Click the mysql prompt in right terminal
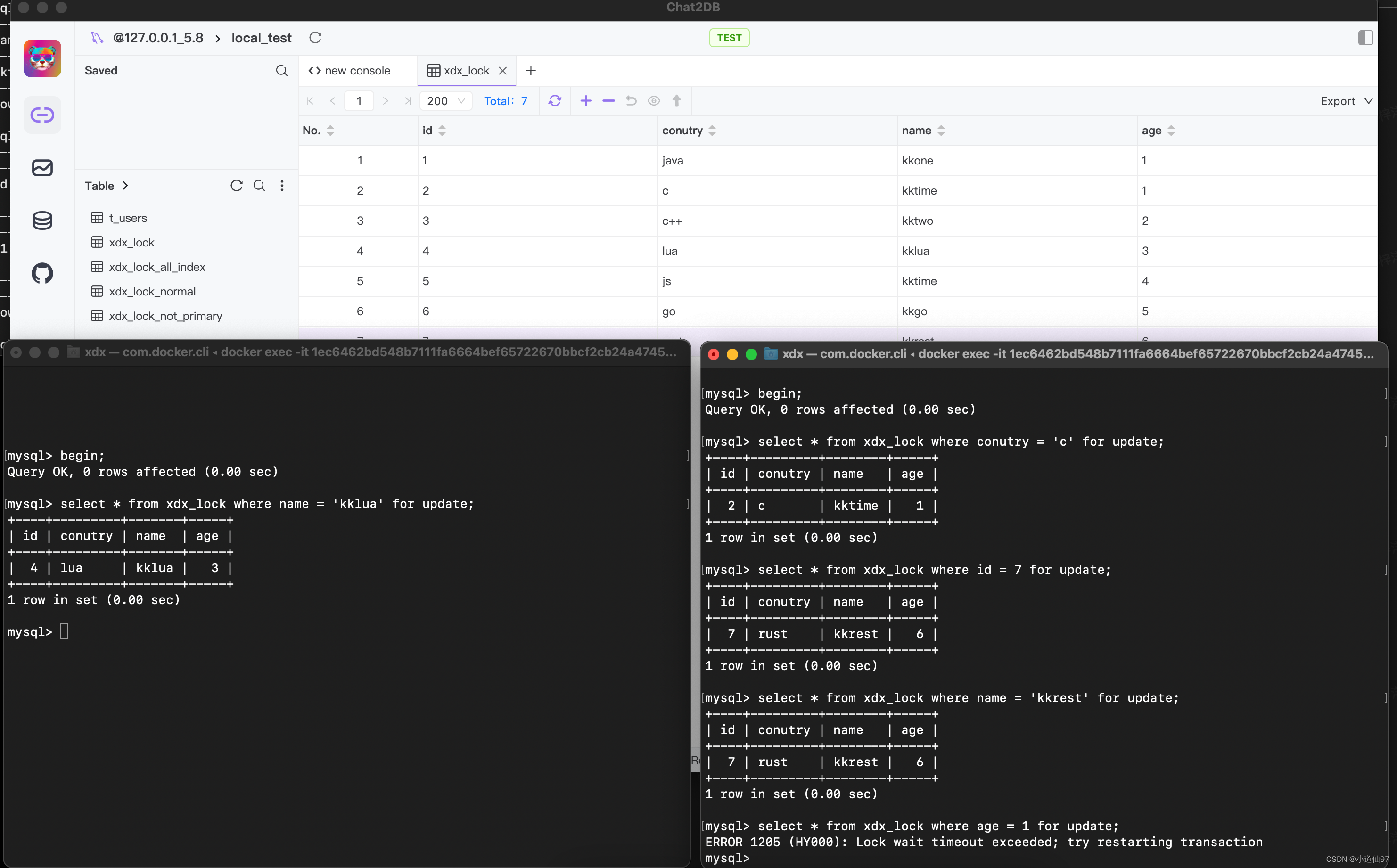The height and width of the screenshot is (868, 1397). pyautogui.click(x=728, y=858)
